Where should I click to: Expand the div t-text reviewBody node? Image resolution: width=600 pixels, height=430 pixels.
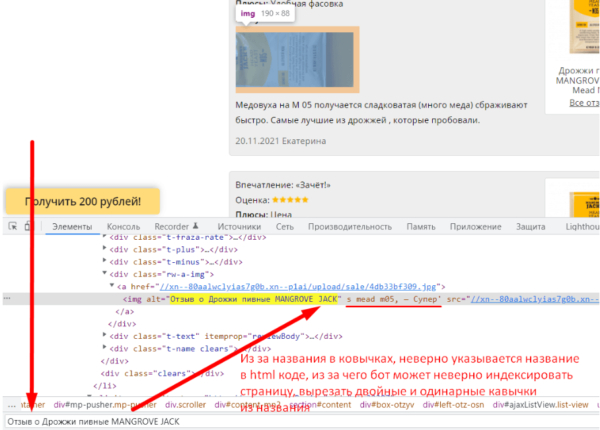104,335
